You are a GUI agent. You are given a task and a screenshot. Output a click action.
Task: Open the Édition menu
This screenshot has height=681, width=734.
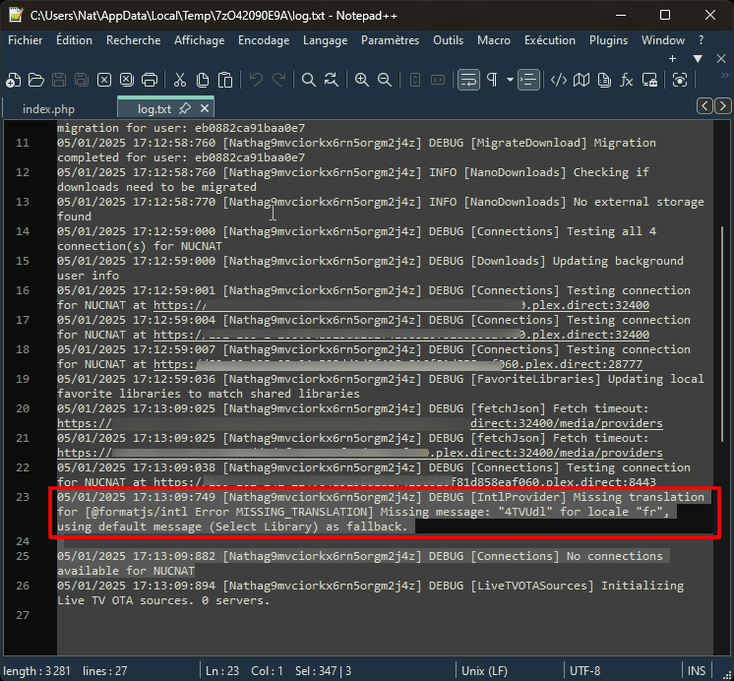point(74,40)
